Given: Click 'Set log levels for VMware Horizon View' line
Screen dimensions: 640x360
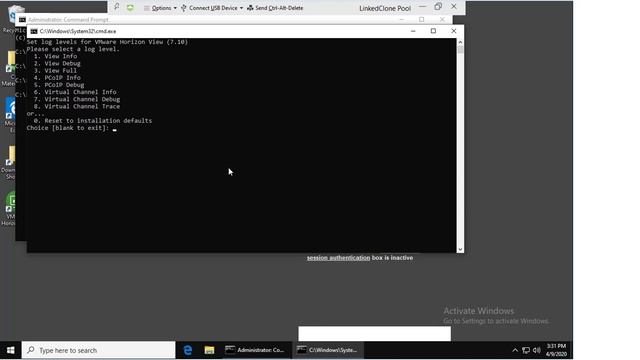Looking at the screenshot, I should pos(107,42).
